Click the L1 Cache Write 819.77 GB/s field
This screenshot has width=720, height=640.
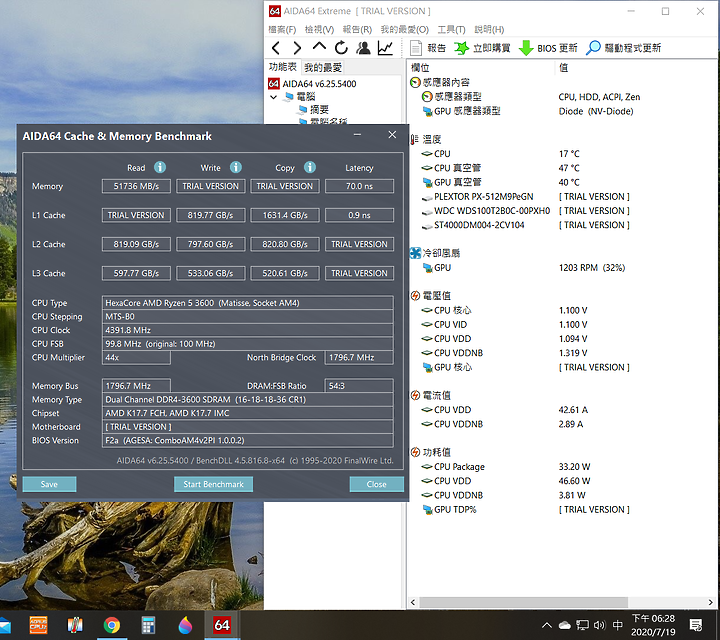[x=211, y=215]
